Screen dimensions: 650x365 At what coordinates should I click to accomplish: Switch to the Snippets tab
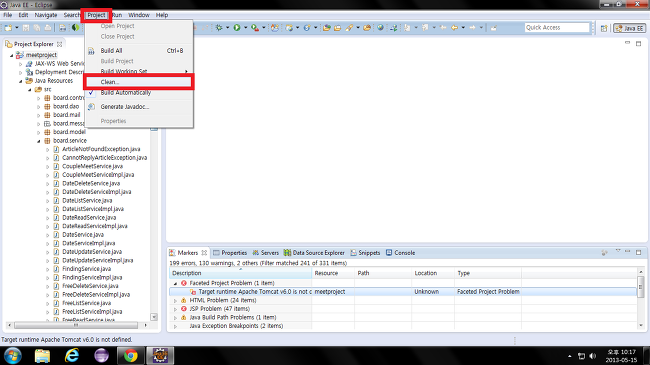[365, 253]
